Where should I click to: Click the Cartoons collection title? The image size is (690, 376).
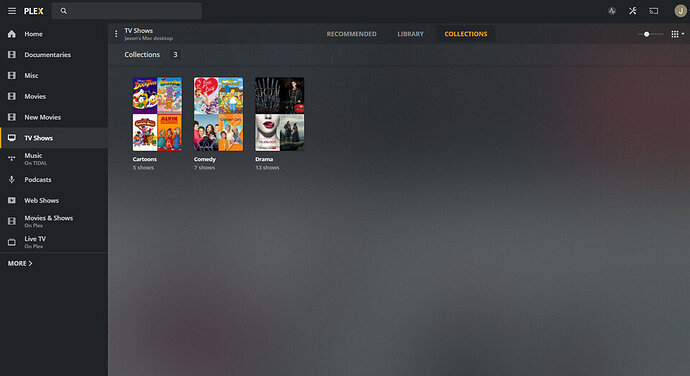tap(145, 159)
